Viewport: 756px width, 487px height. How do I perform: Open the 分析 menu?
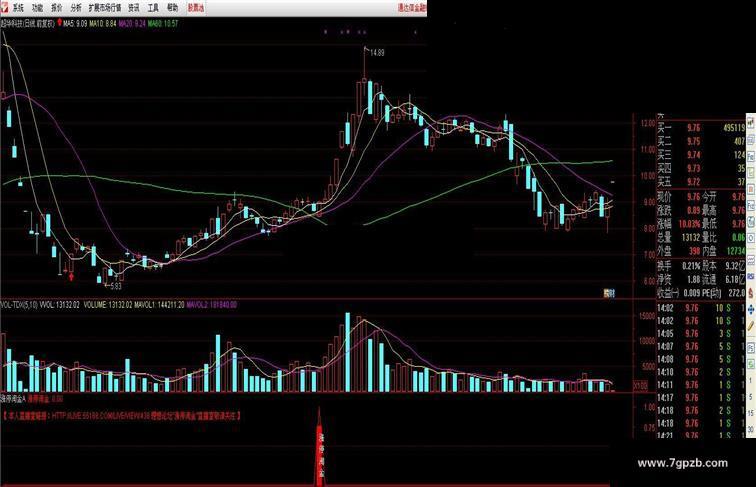pyautogui.click(x=76, y=8)
